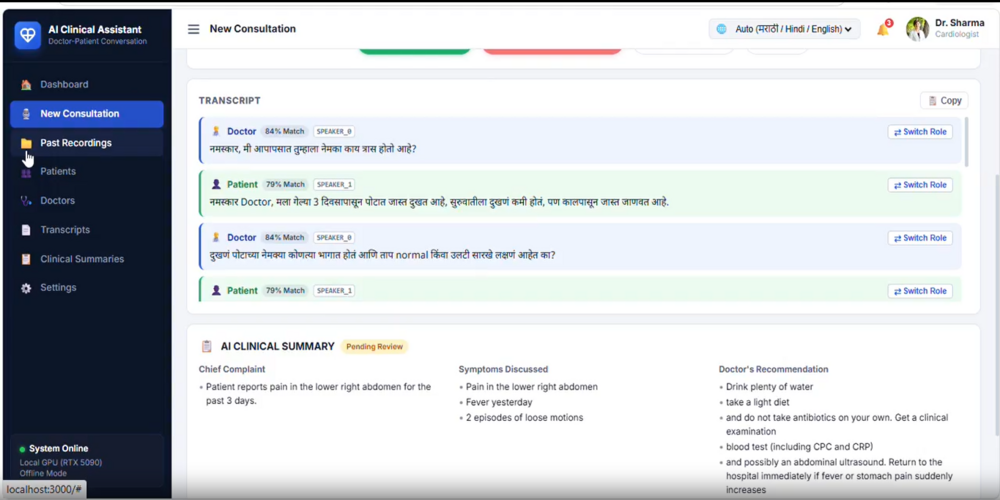Open the Dashboard house icon
Viewport: 1000px width, 500px height.
point(26,85)
